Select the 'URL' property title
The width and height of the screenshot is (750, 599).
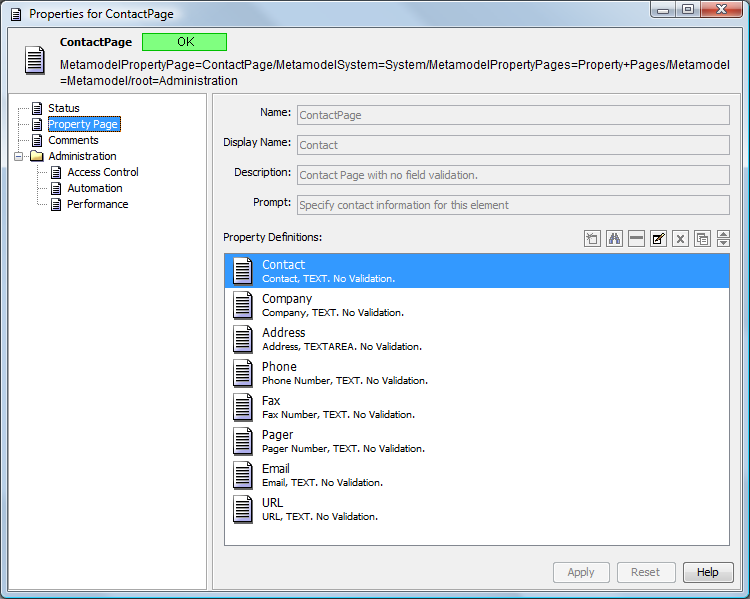[273, 502]
